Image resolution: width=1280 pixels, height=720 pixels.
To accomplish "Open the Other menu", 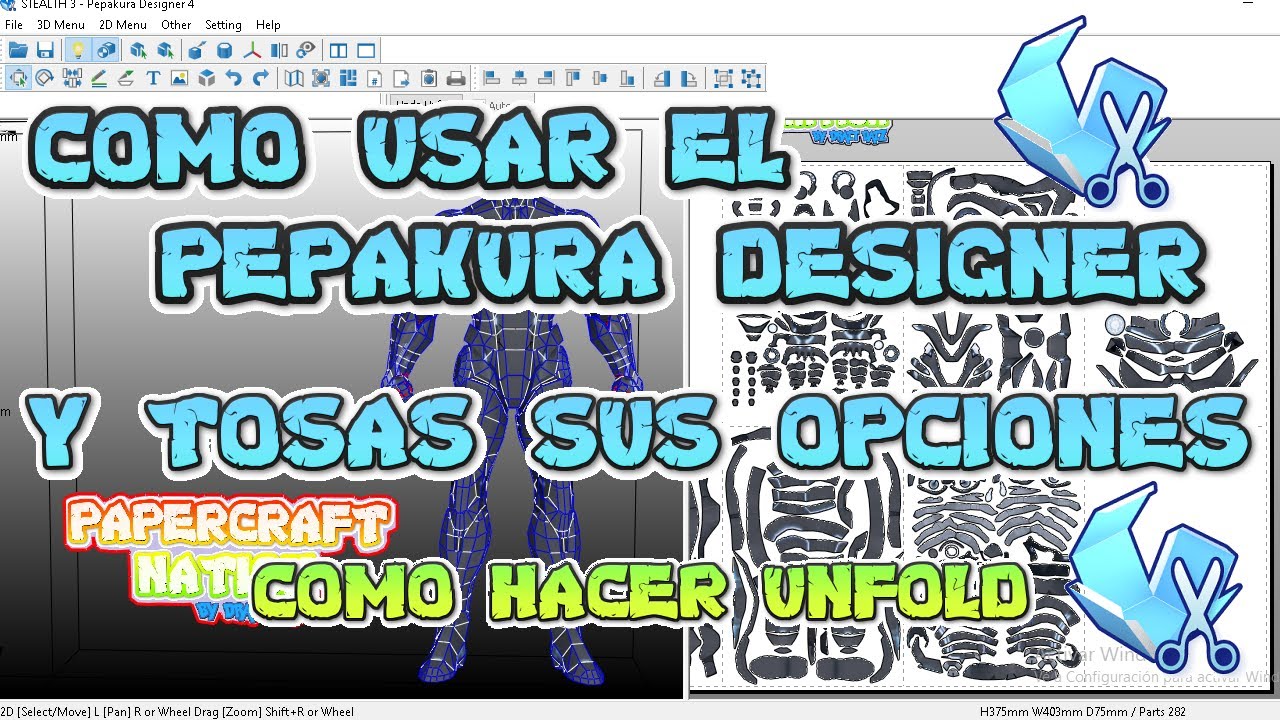I will [176, 25].
